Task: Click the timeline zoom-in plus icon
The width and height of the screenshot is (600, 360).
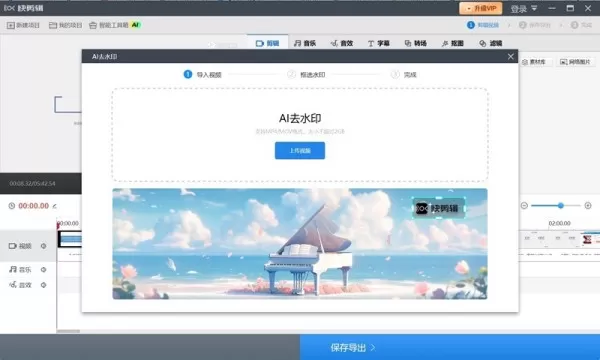Action: (x=588, y=206)
